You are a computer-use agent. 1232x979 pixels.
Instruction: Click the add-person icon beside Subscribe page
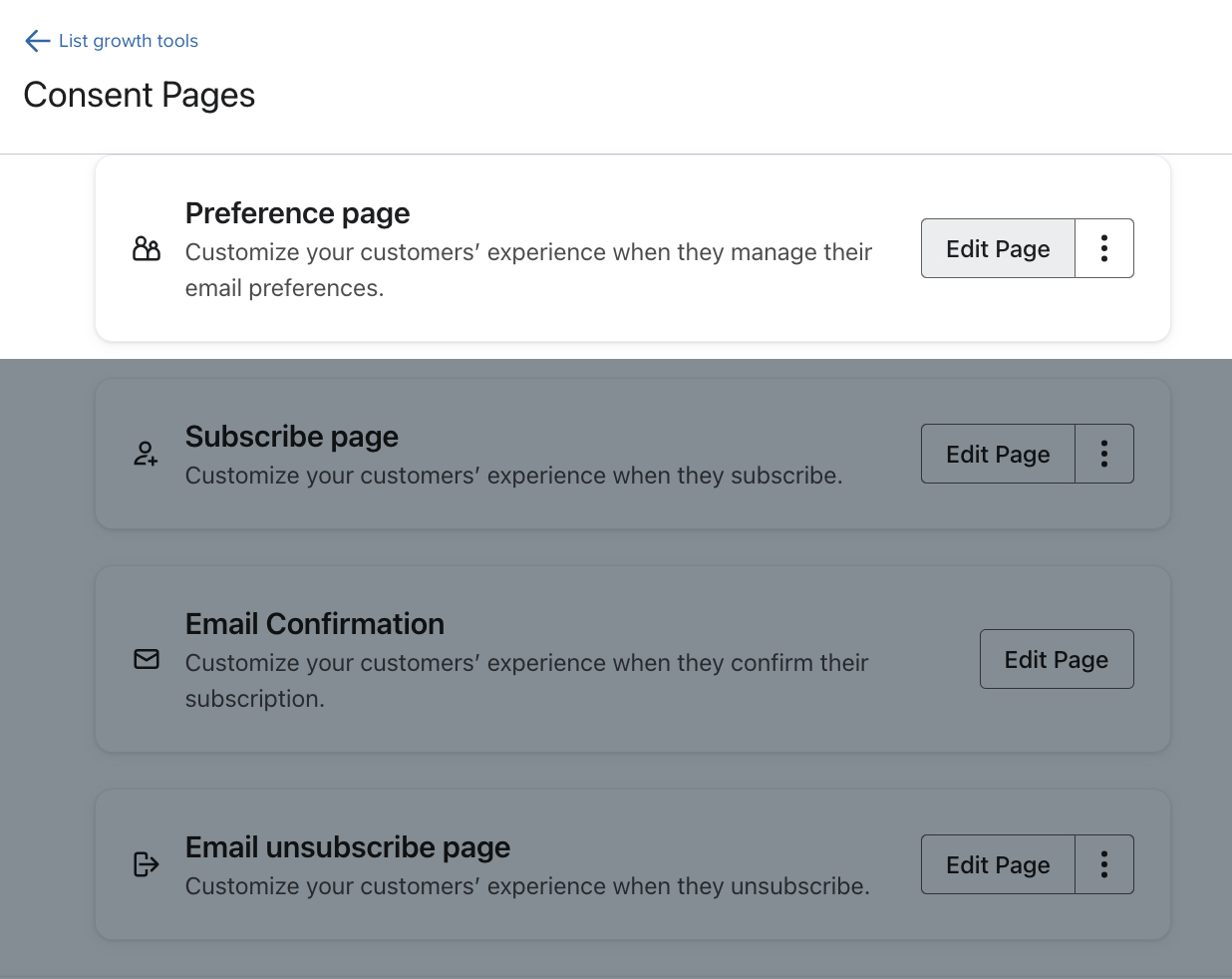[146, 454]
